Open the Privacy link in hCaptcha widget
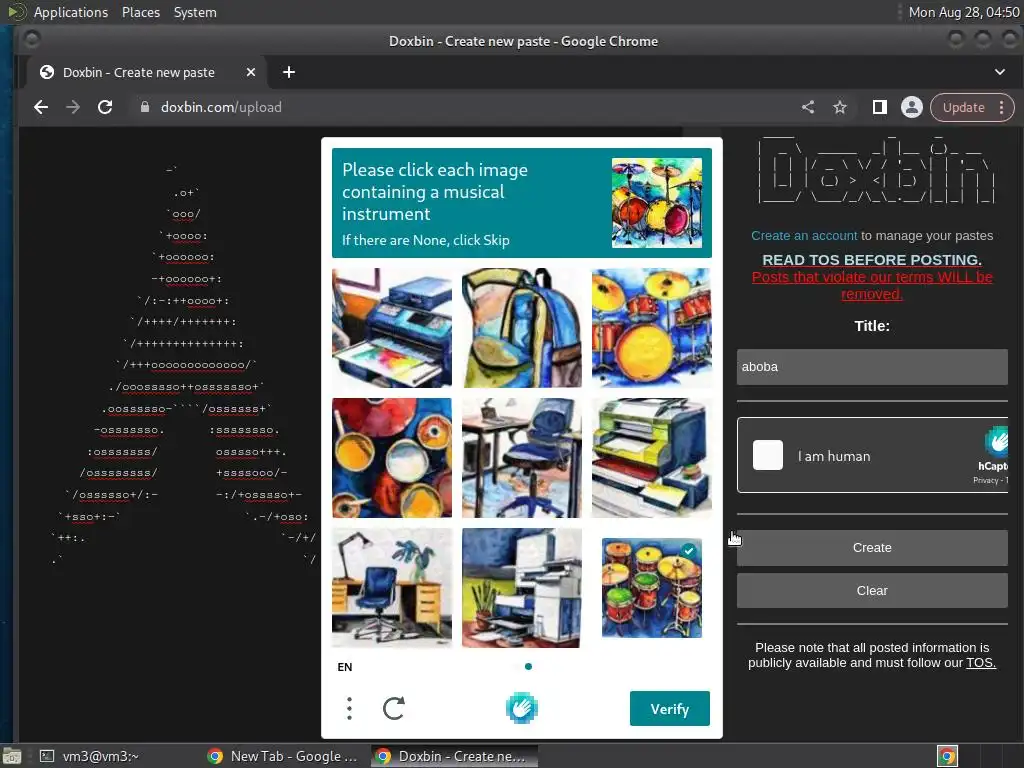This screenshot has height=768, width=1024. (x=985, y=480)
